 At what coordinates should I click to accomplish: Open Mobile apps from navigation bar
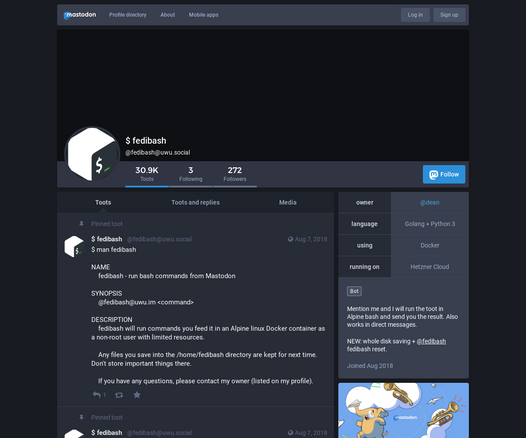(203, 15)
